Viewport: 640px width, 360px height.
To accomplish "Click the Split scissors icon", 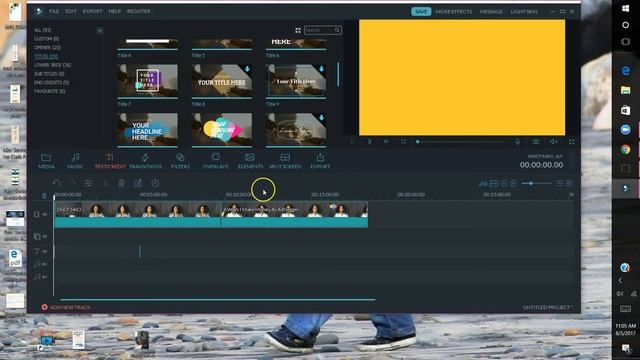I will [x=105, y=183].
